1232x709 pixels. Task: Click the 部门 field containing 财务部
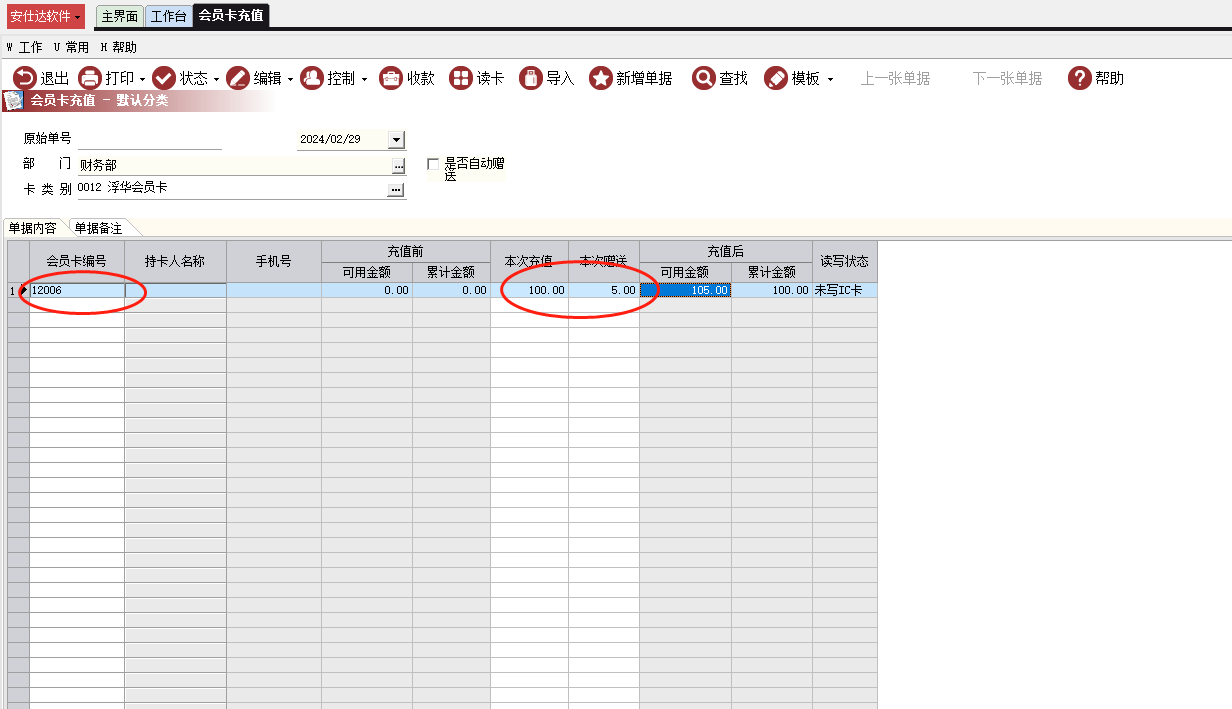click(234, 166)
